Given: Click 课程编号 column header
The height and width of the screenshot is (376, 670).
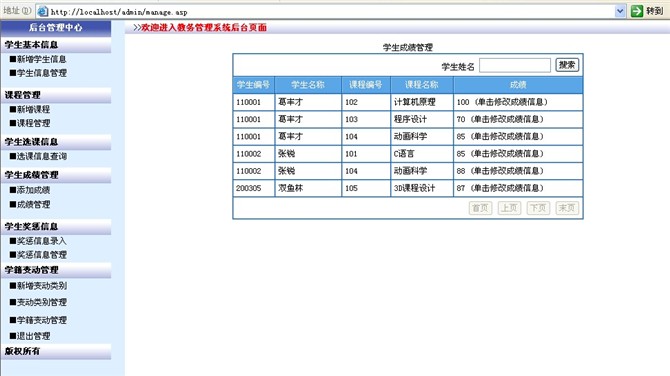Looking at the screenshot, I should click(x=366, y=85).
